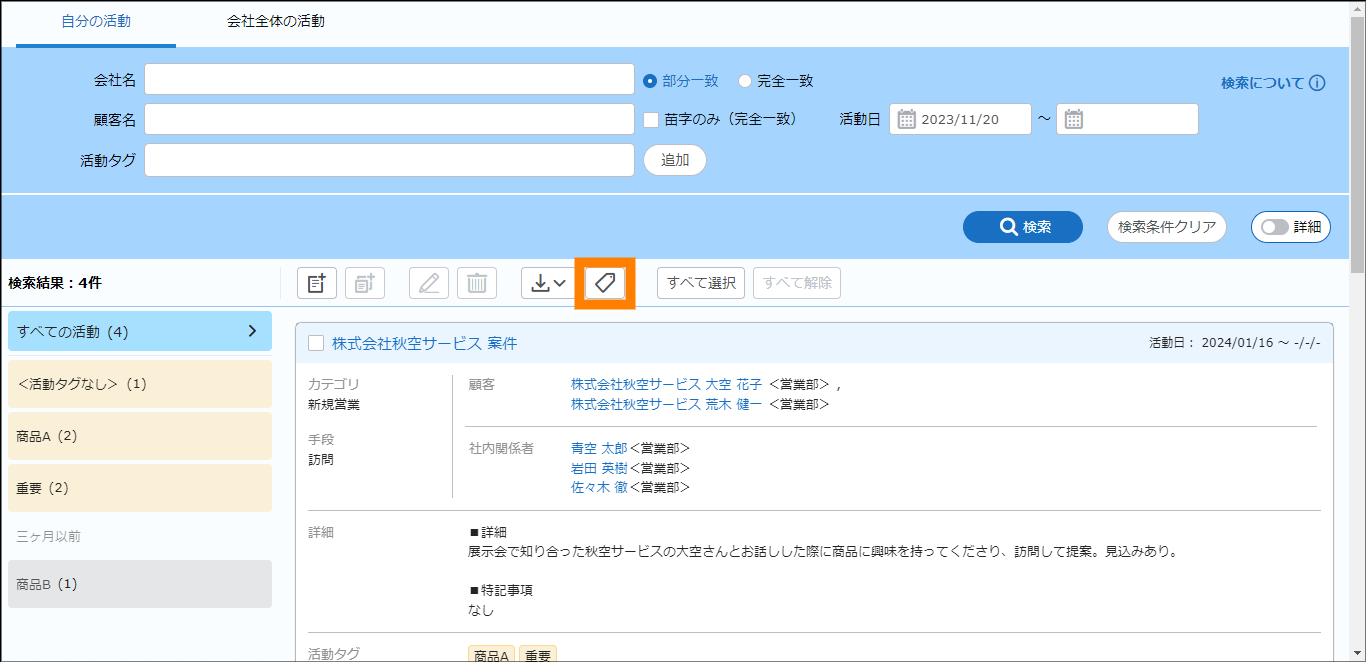The image size is (1366, 662).
Task: Open the 大空 花子 customer link
Action: [x=733, y=384]
